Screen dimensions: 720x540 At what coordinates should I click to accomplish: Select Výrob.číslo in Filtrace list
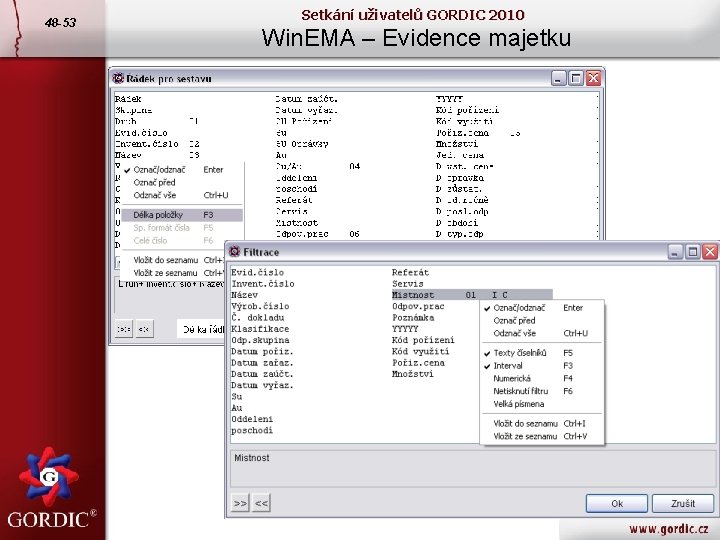click(260, 306)
